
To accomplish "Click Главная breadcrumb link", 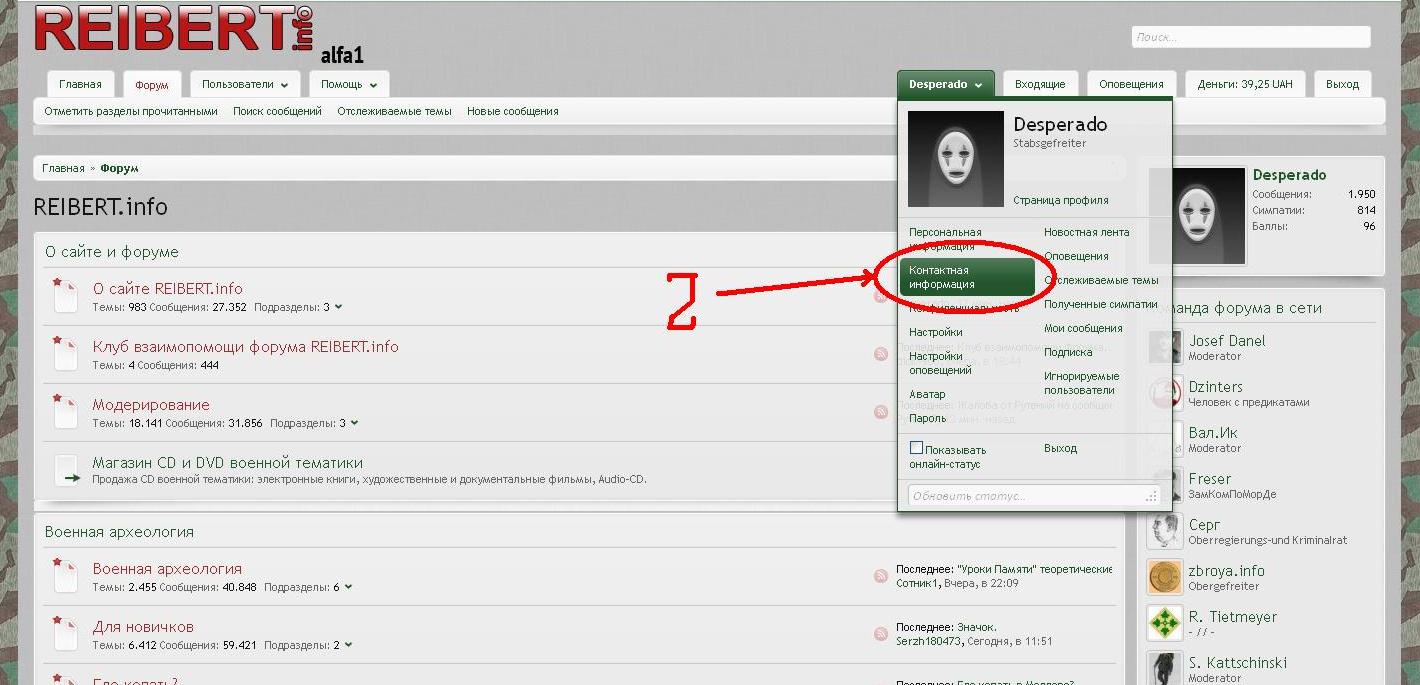I will click(63, 168).
